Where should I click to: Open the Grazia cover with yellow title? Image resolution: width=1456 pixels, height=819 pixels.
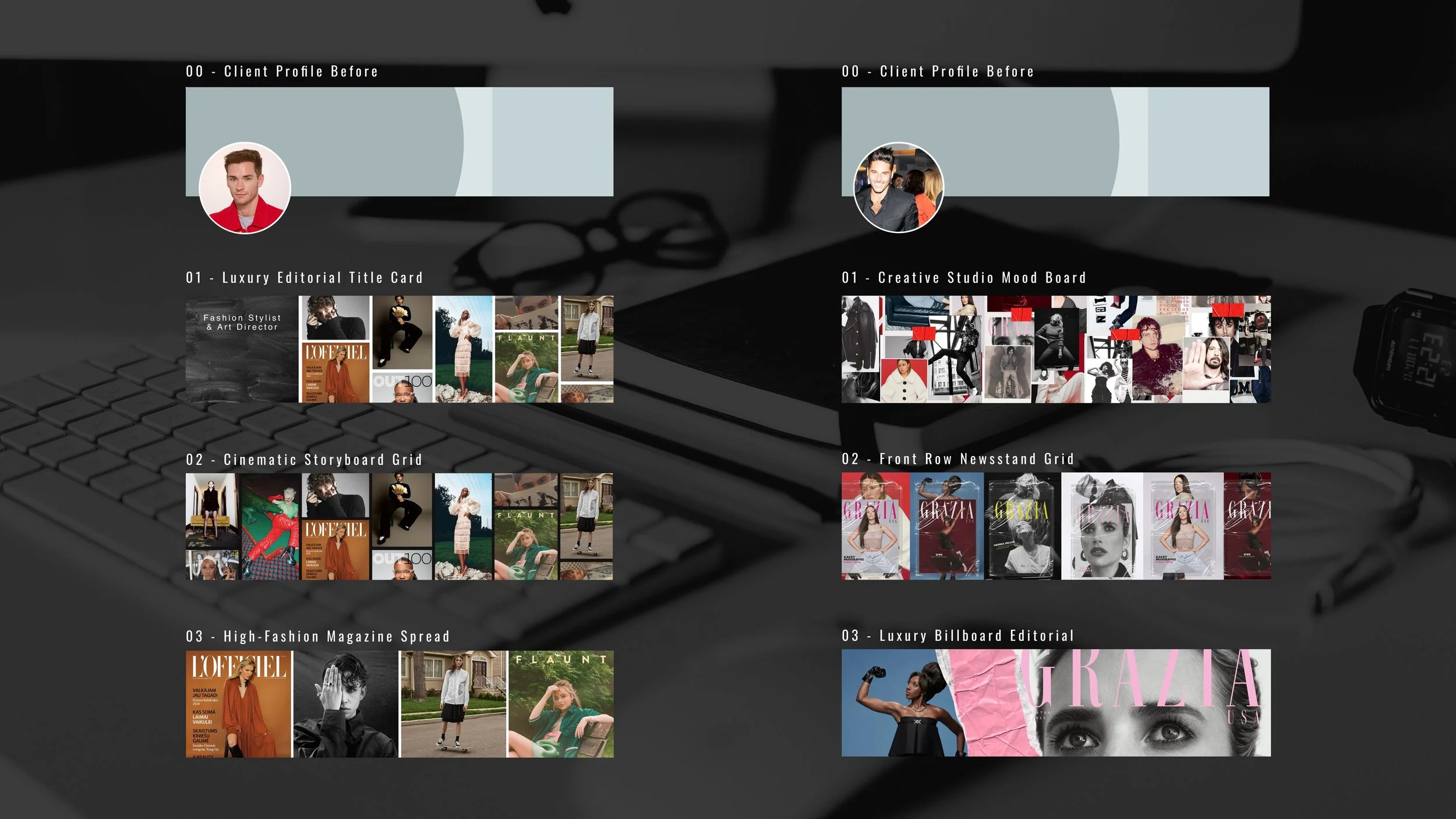pyautogui.click(x=1022, y=526)
